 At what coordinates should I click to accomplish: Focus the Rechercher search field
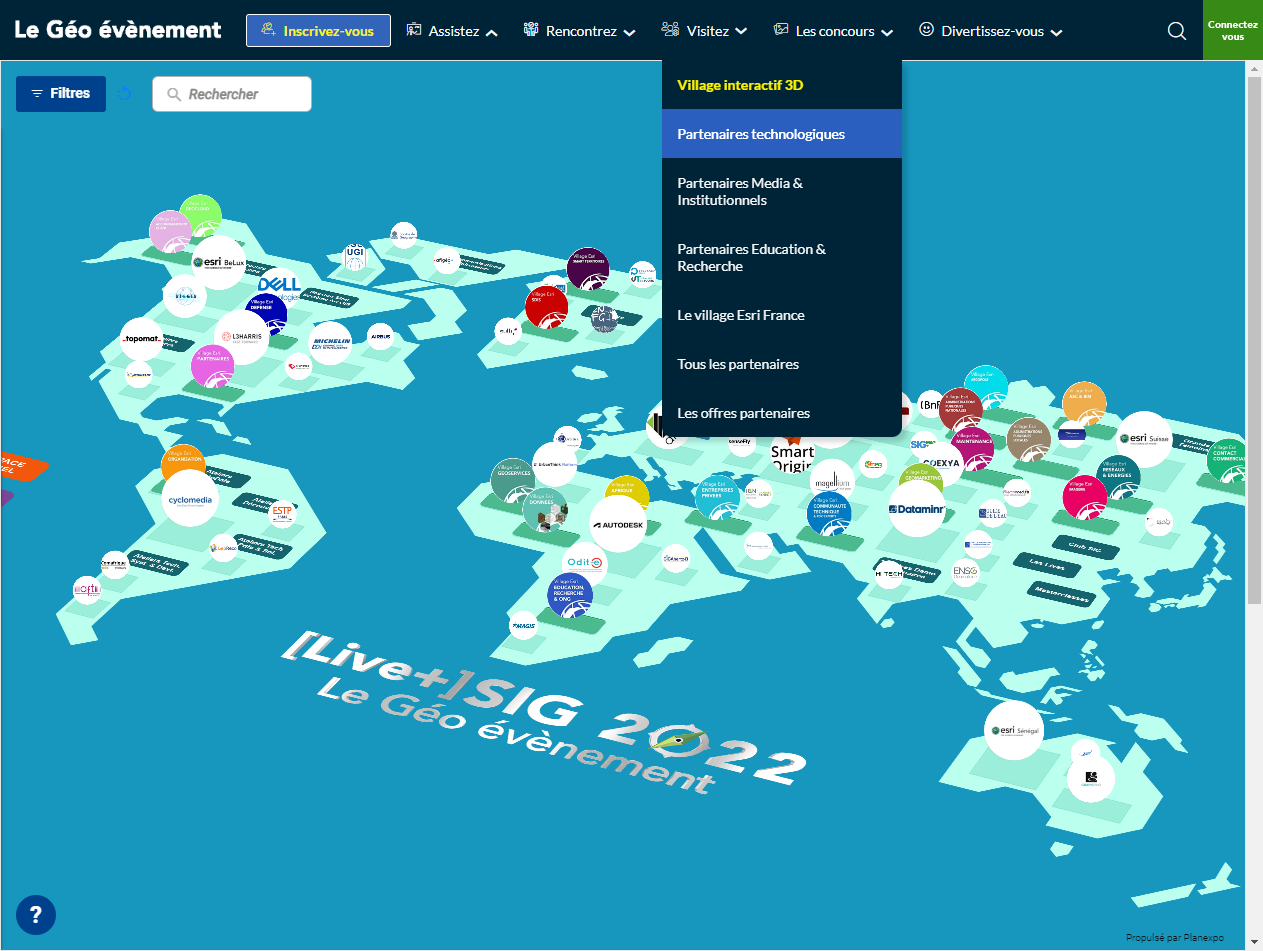[232, 94]
